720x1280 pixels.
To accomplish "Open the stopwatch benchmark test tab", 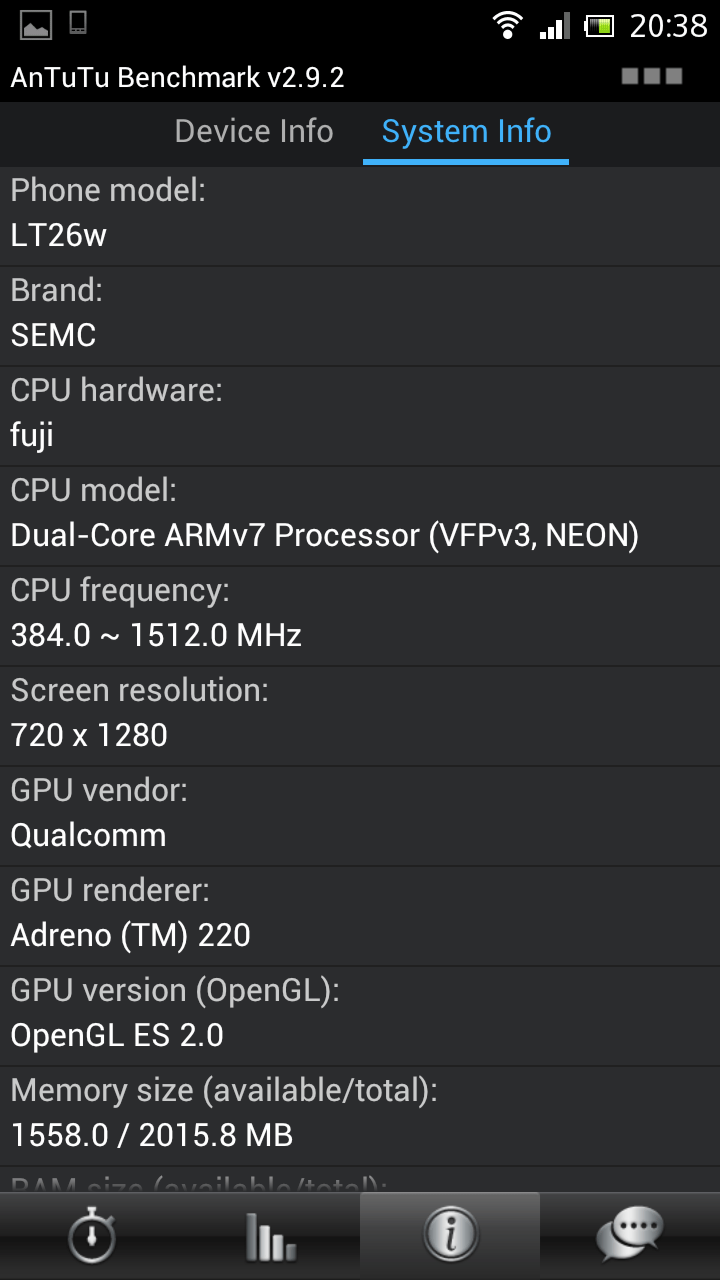I will click(x=90, y=1236).
